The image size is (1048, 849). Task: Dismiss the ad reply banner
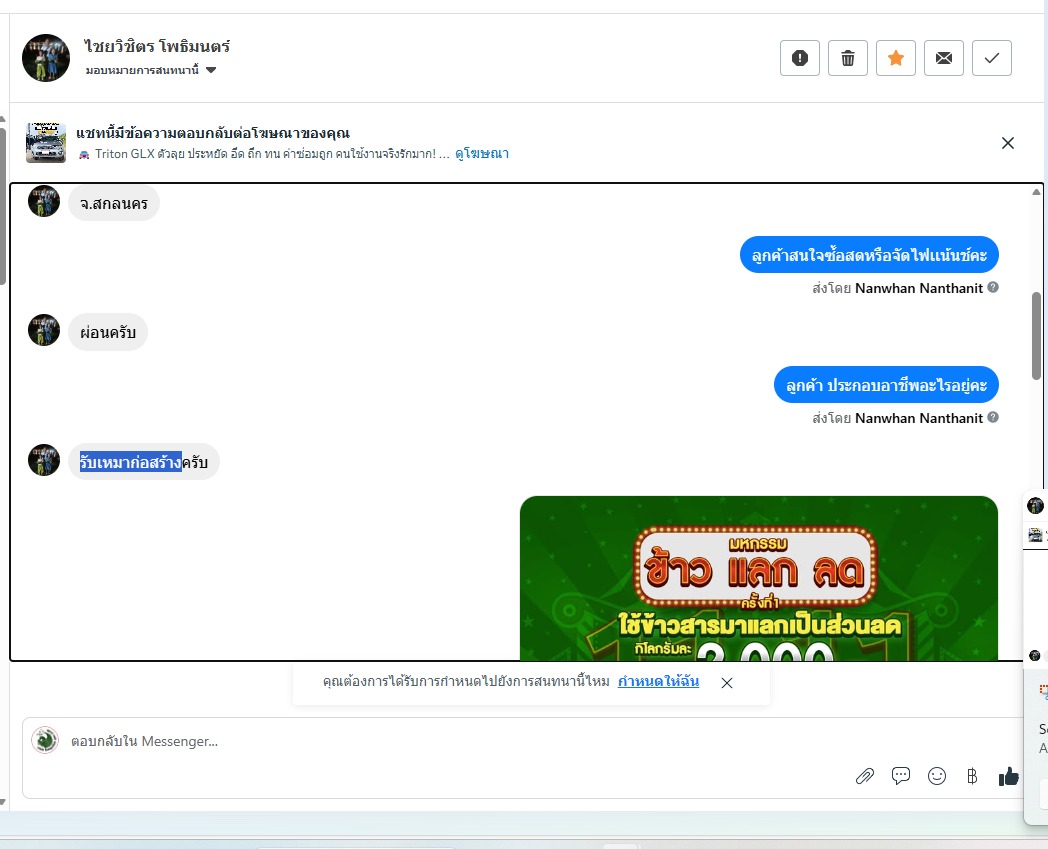pos(1008,143)
